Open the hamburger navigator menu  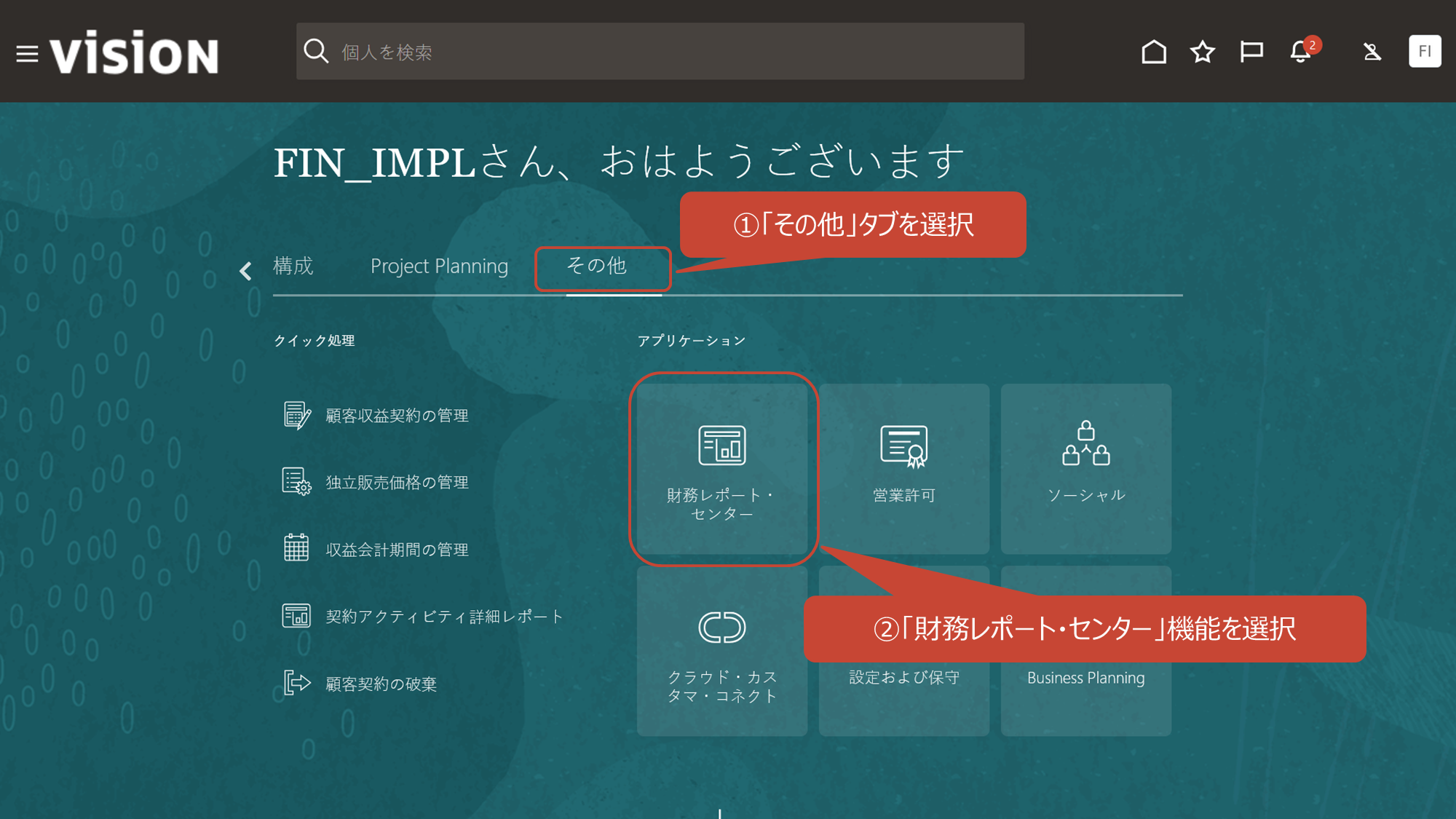(x=27, y=54)
